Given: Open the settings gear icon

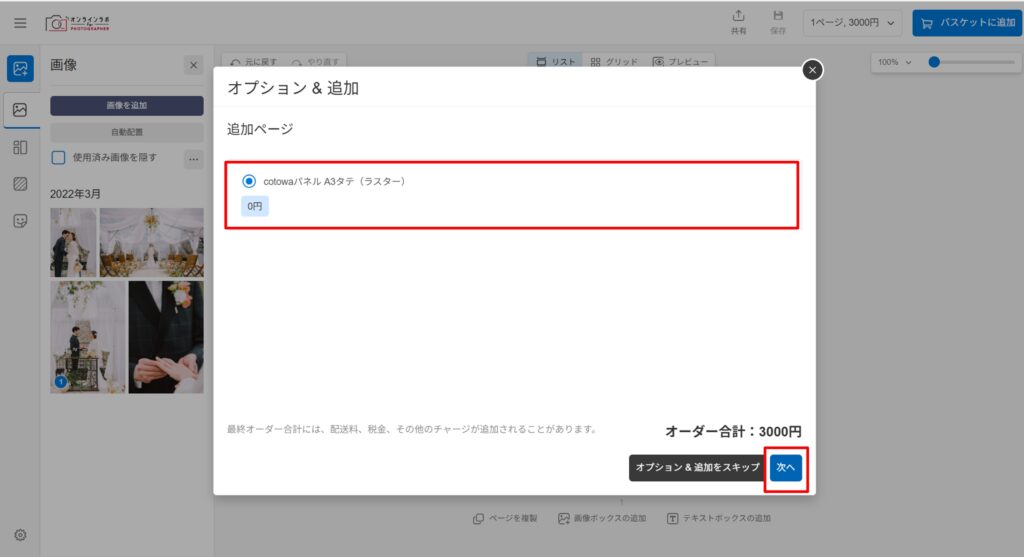Looking at the screenshot, I should tap(20, 535).
